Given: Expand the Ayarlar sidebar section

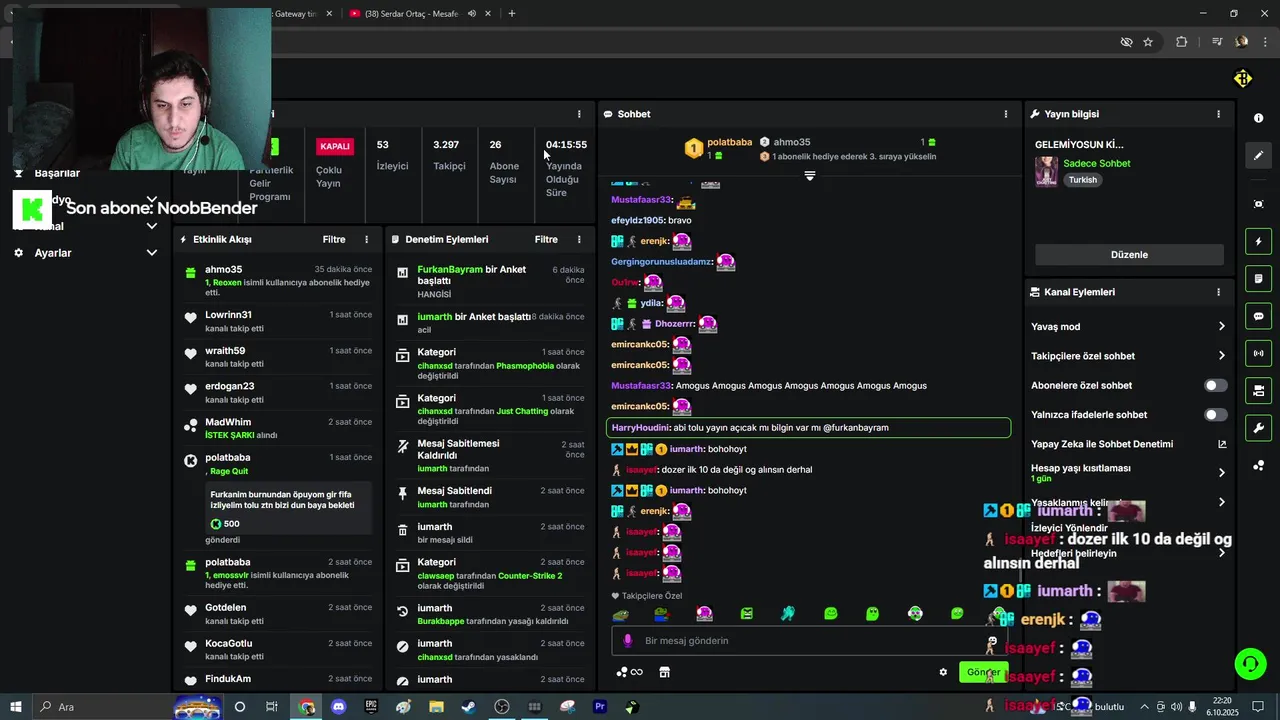Looking at the screenshot, I should (x=85, y=253).
